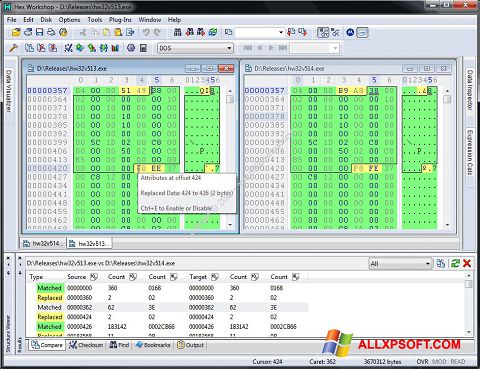Toggle the Source column hex display icon
480x369 pixels.
click(x=94, y=277)
